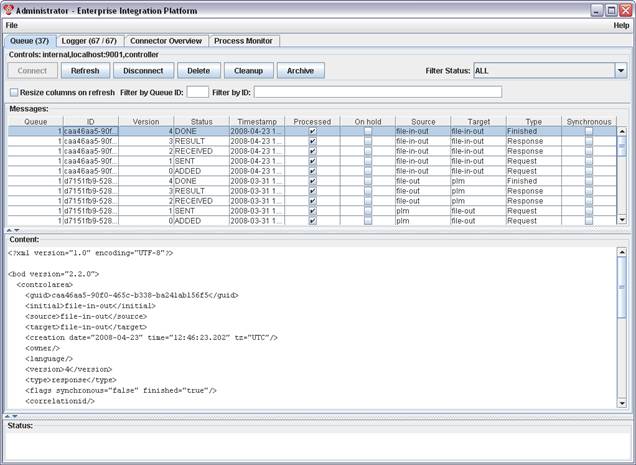Image resolution: width=636 pixels, height=465 pixels.
Task: Click the messages table scrollbar thumb
Action: (x=621, y=146)
